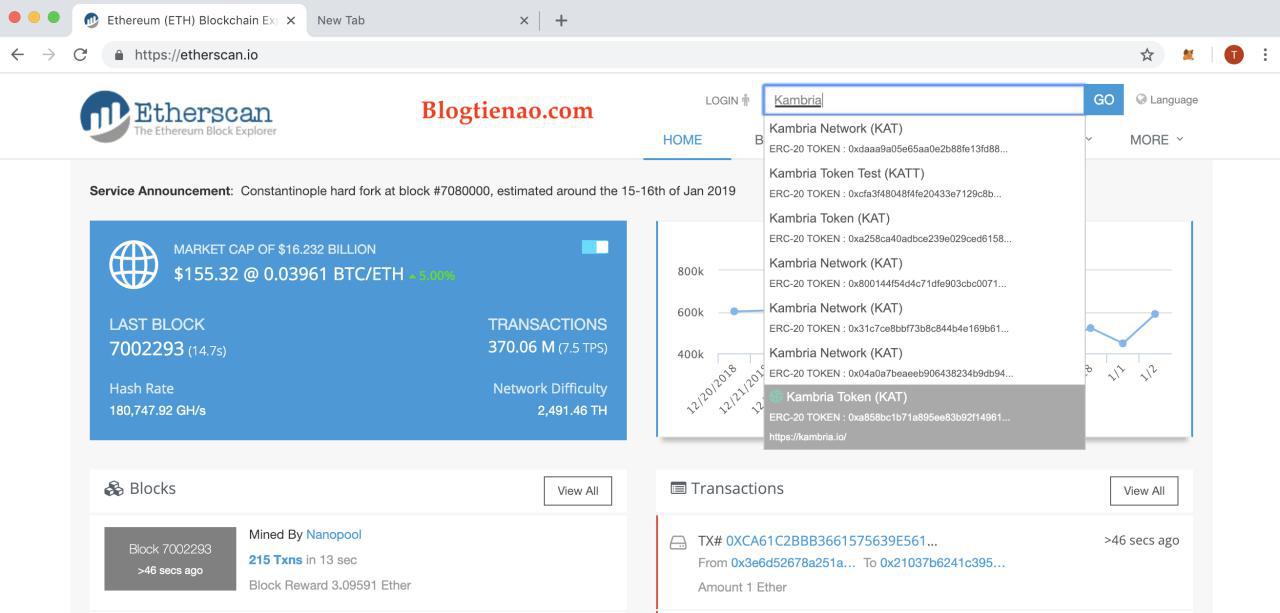Screen dimensions: 1280x613
Task: Bookmark this page with the star icon
Action: pyautogui.click(x=1147, y=55)
